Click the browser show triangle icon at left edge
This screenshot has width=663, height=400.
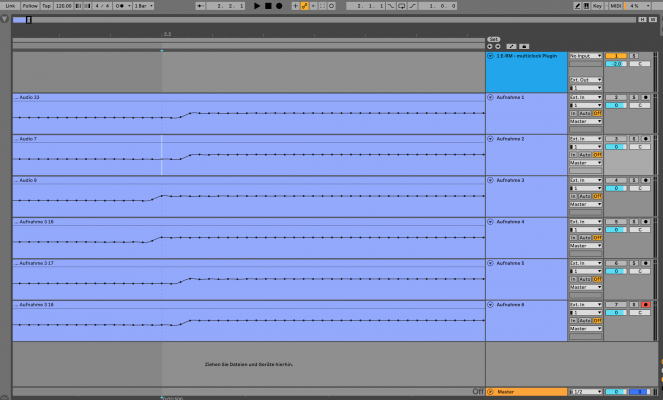(4, 19)
